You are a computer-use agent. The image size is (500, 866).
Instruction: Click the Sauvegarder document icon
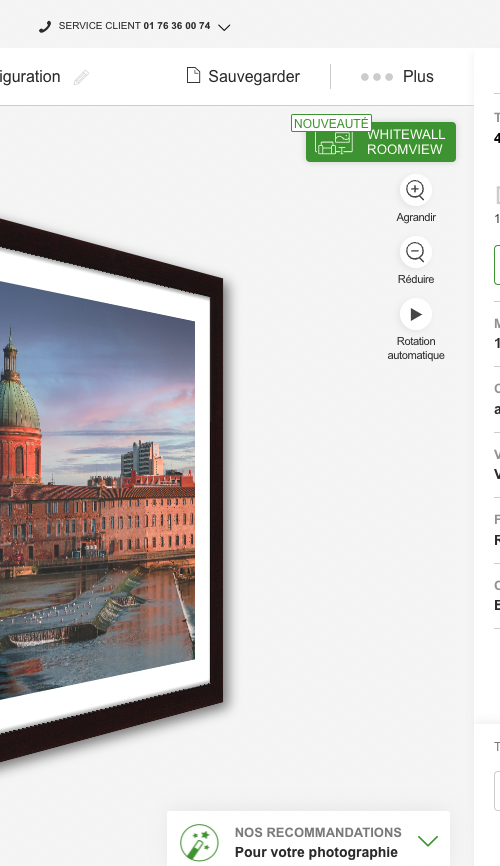193,75
